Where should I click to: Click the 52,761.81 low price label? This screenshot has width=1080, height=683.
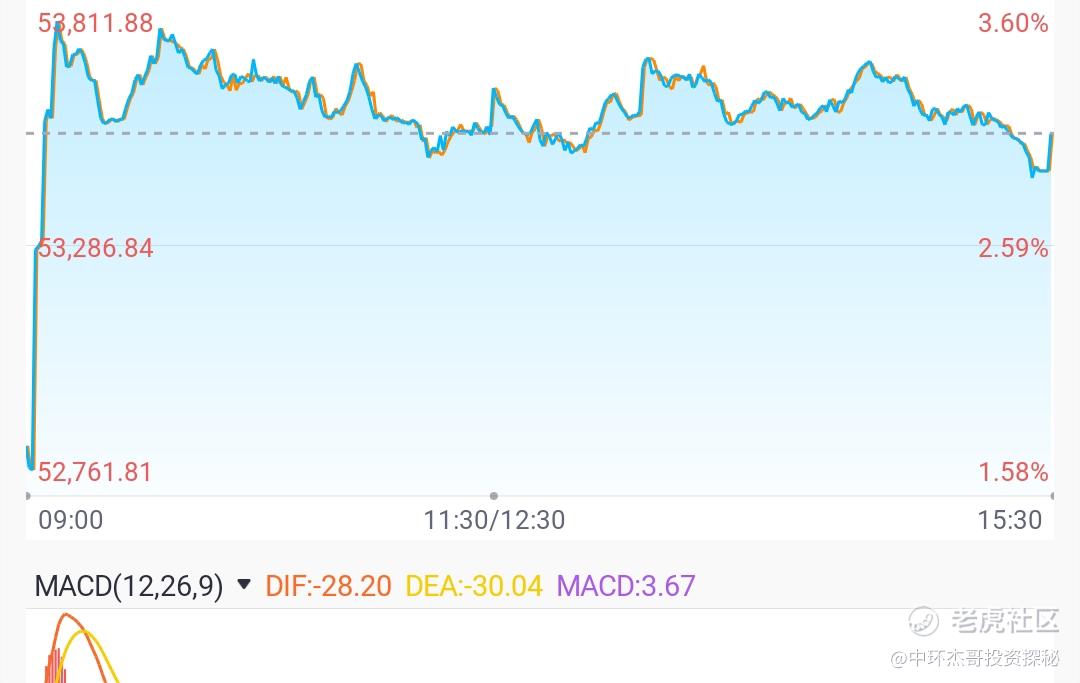tap(94, 472)
